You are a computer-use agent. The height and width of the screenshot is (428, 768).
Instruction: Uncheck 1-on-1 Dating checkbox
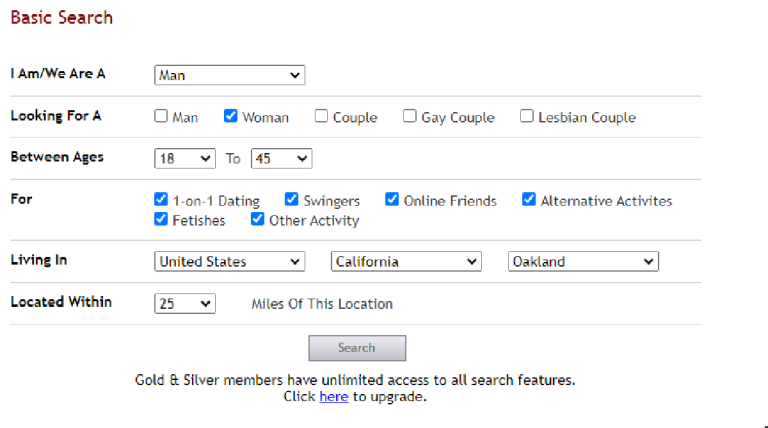point(161,199)
